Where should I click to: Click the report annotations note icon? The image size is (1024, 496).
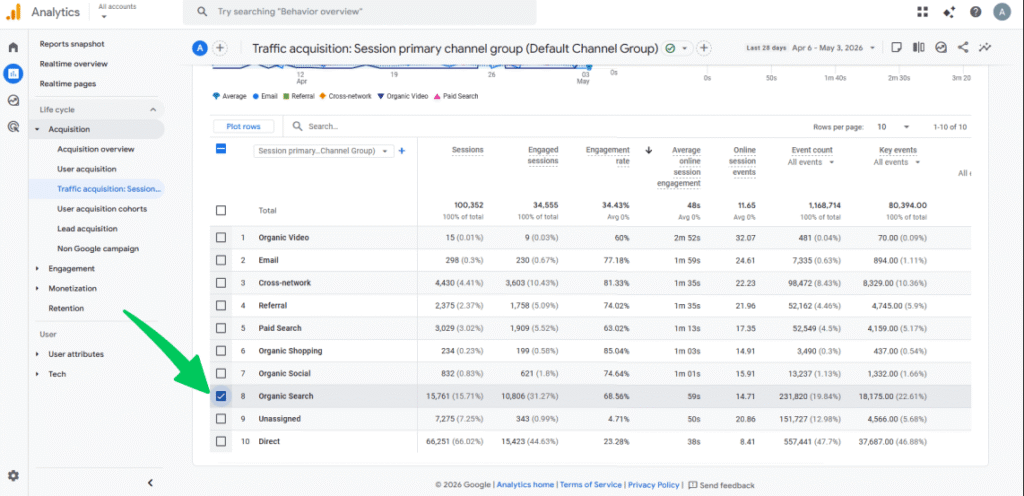pos(897,47)
